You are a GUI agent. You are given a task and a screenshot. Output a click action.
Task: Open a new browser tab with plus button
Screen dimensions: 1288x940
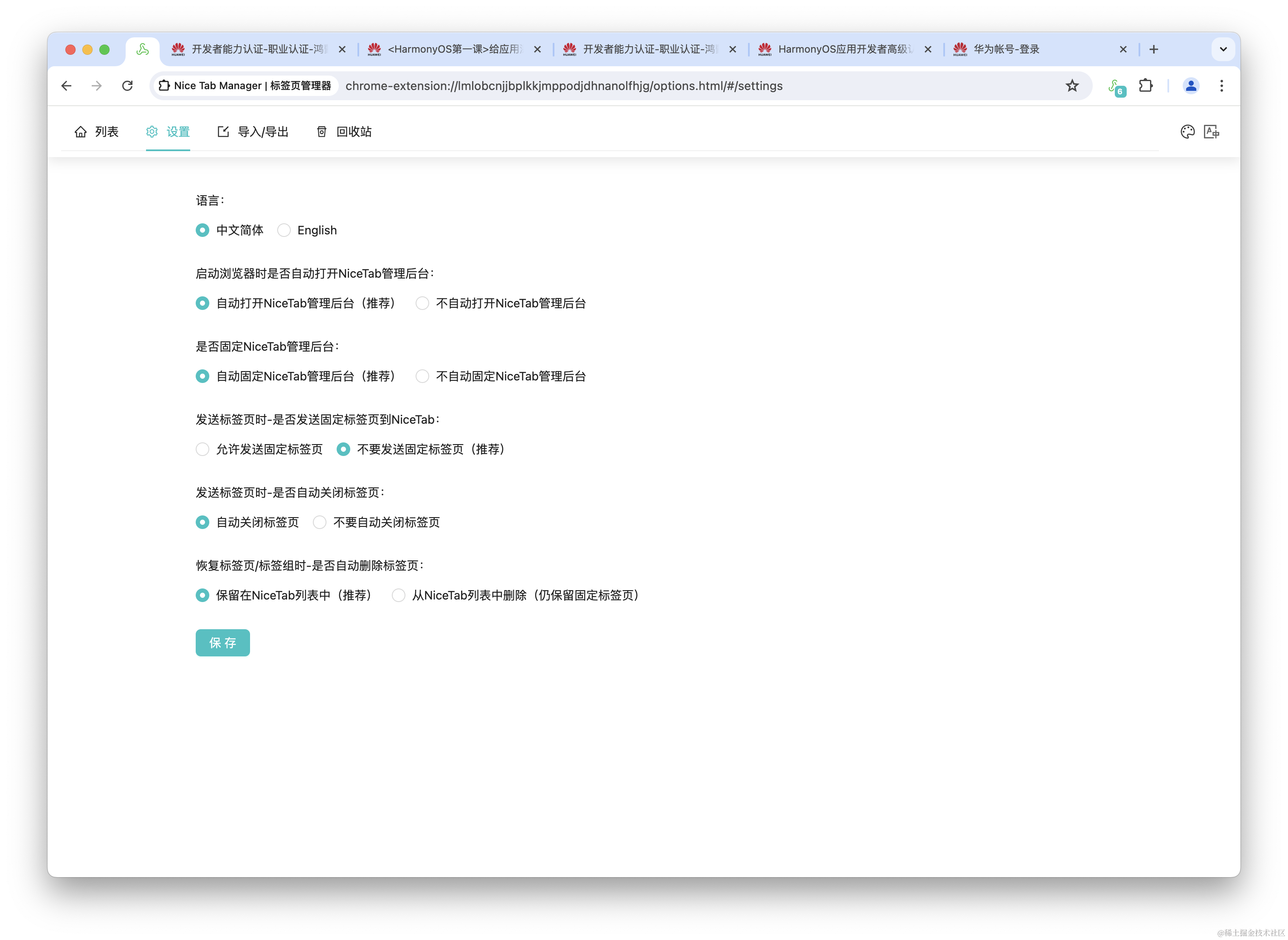[1154, 50]
